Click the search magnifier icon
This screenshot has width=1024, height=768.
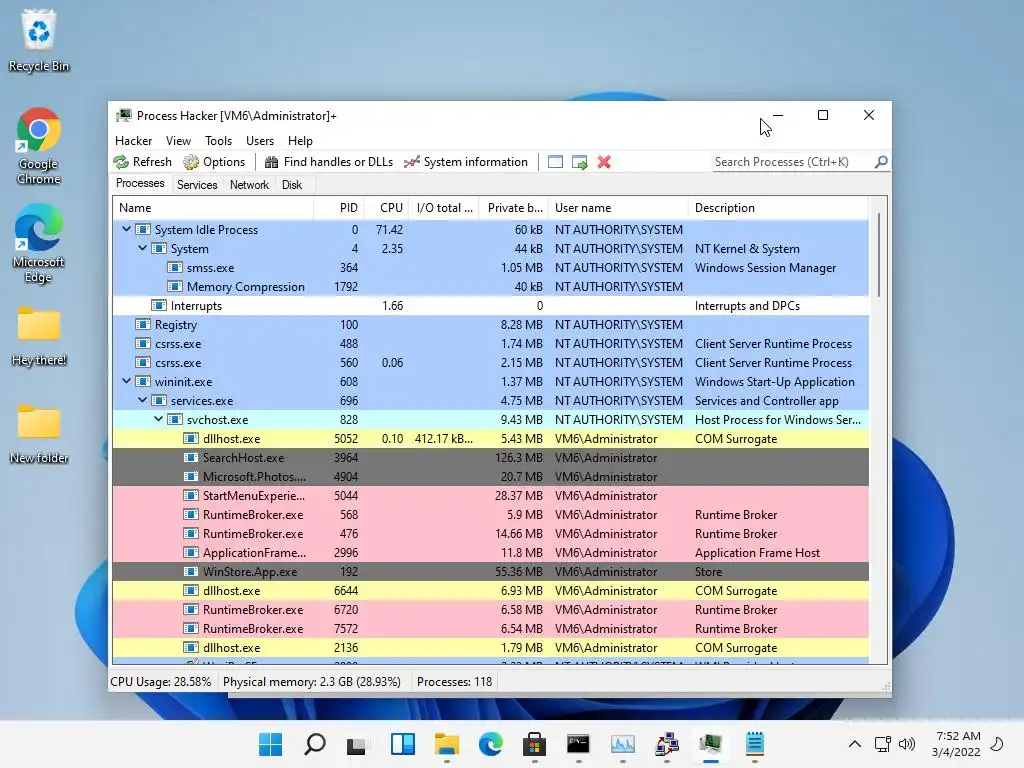[x=881, y=161]
